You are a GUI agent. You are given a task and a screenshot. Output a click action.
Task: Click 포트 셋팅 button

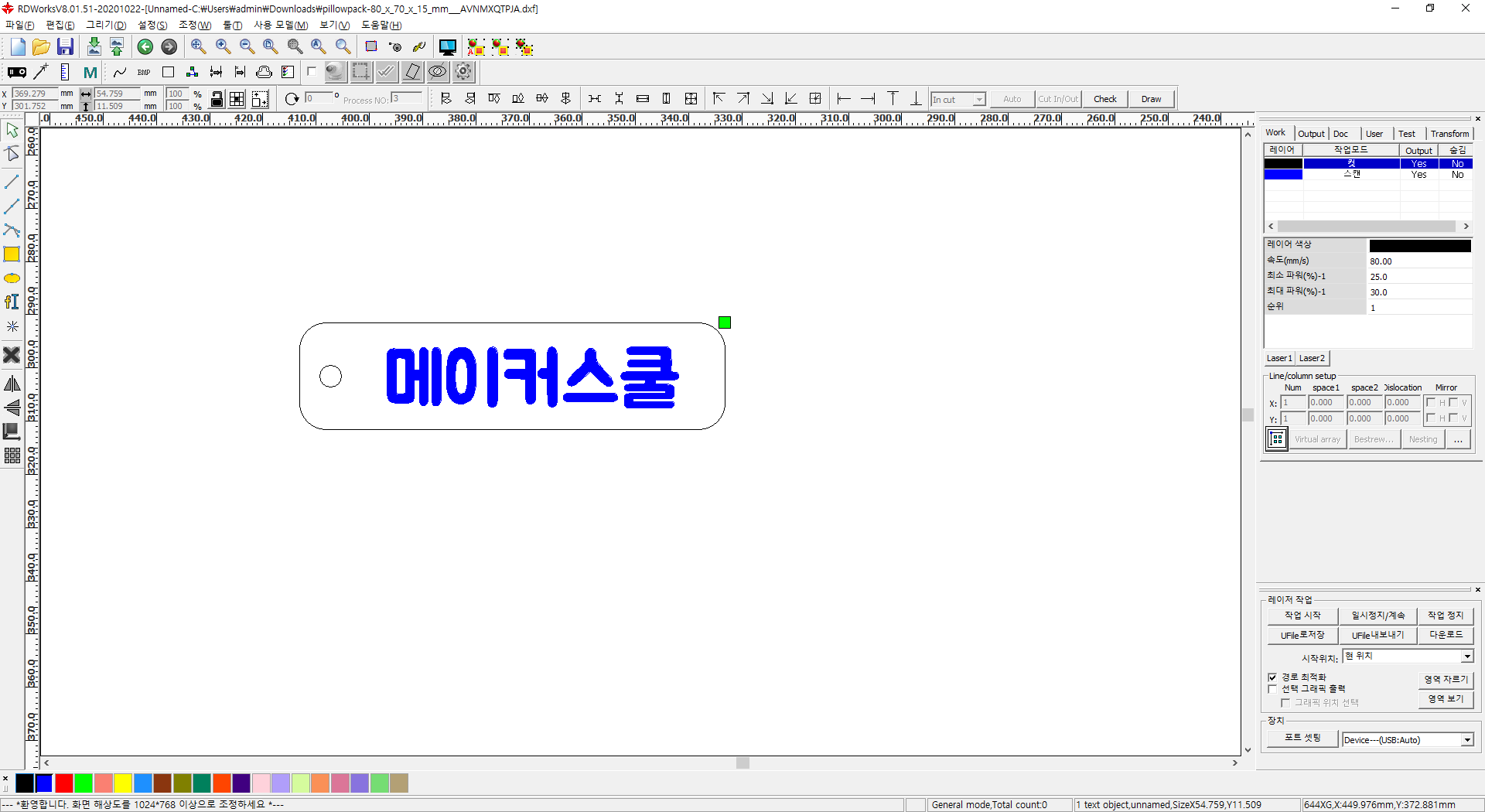click(1302, 738)
